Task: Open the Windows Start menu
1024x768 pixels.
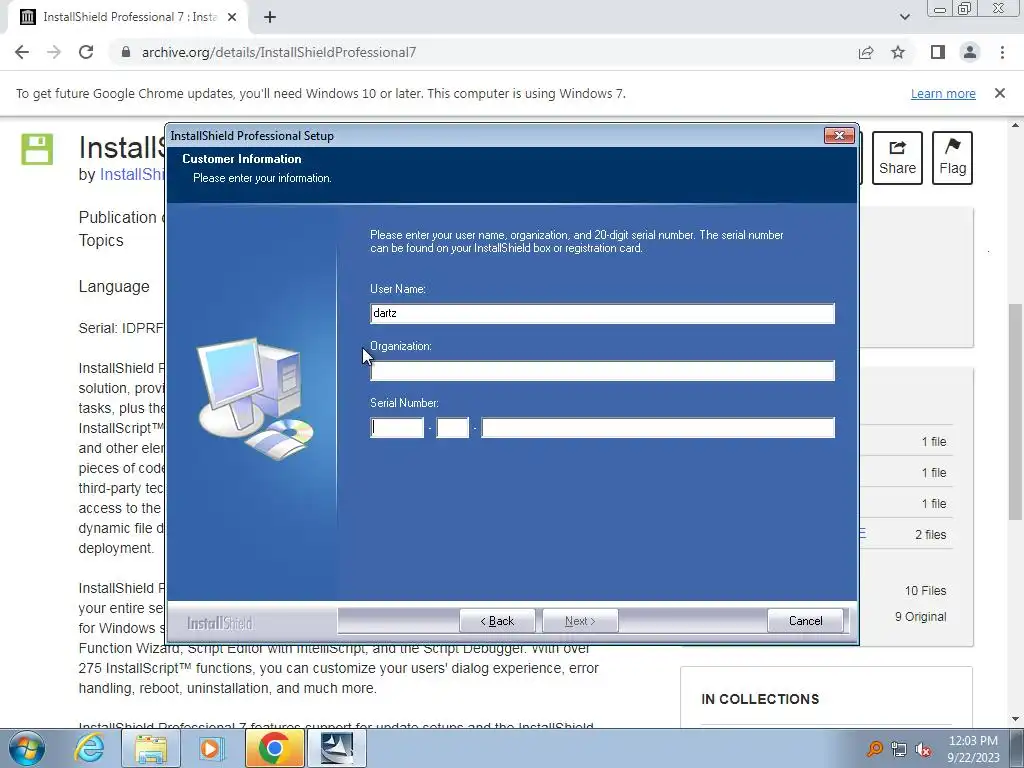Action: coord(27,748)
